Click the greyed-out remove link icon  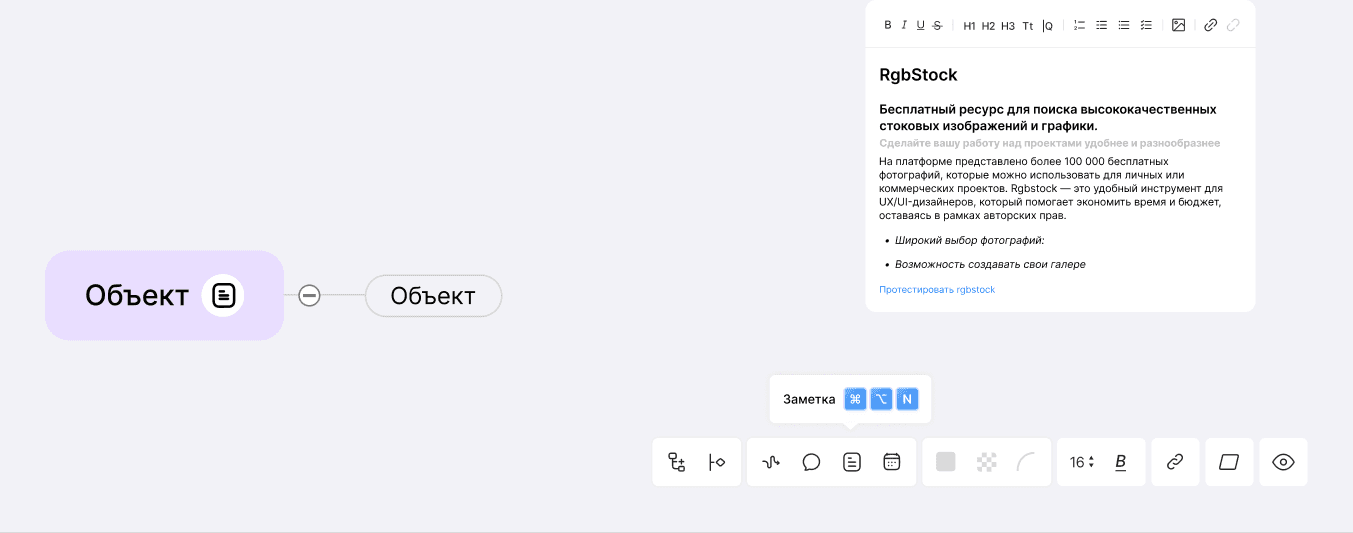coord(1233,25)
